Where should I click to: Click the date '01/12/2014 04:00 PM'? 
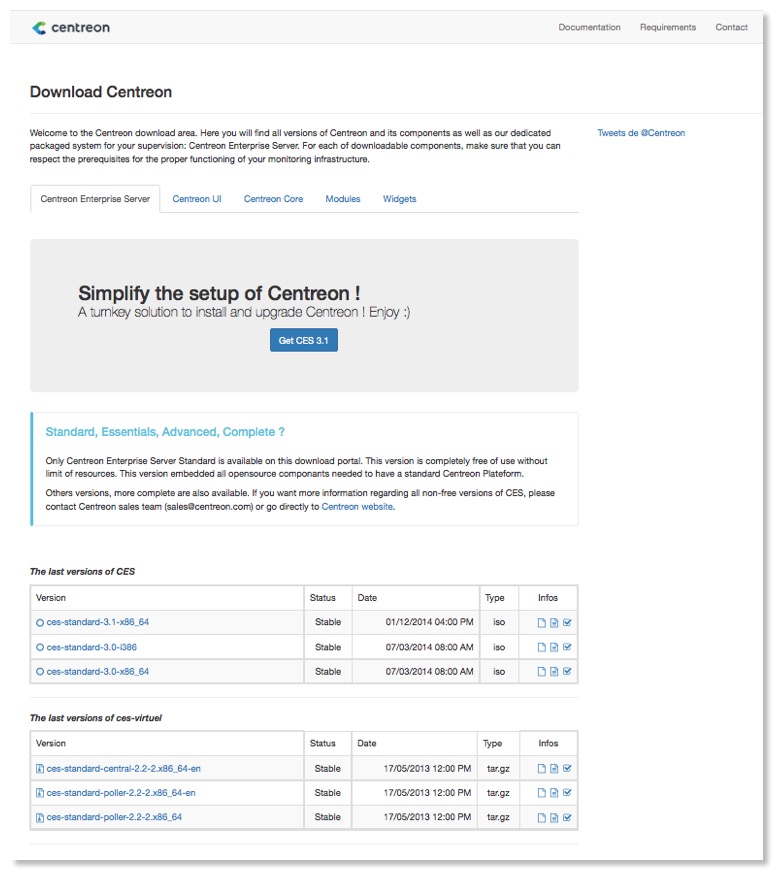tap(430, 623)
